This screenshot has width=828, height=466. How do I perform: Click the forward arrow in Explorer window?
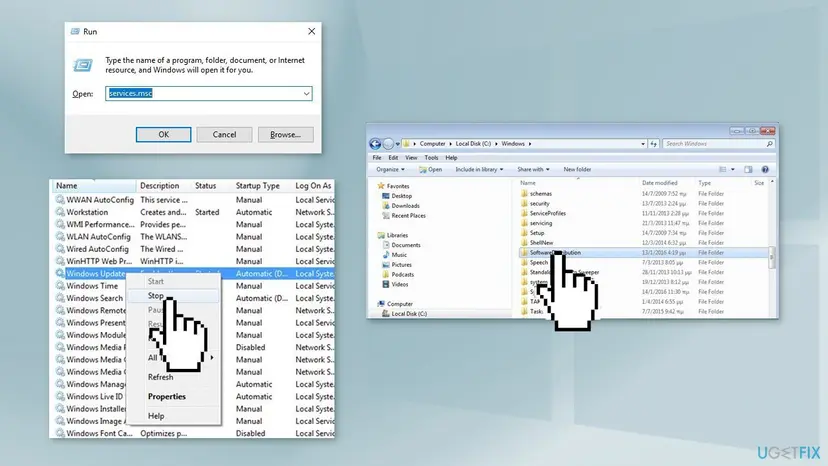(x=388, y=144)
